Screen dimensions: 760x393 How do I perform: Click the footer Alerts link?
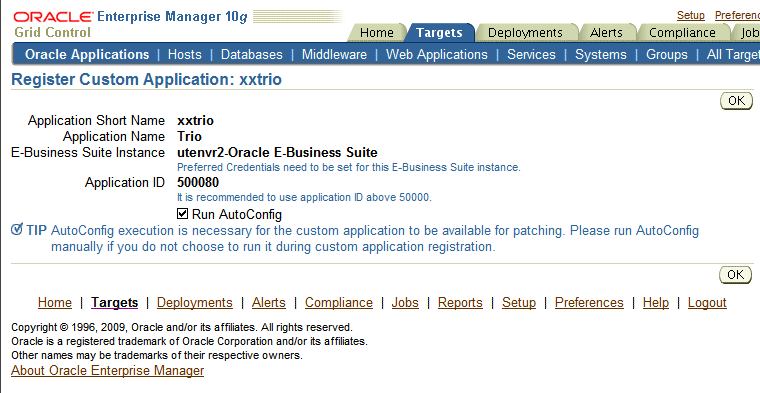(x=269, y=302)
